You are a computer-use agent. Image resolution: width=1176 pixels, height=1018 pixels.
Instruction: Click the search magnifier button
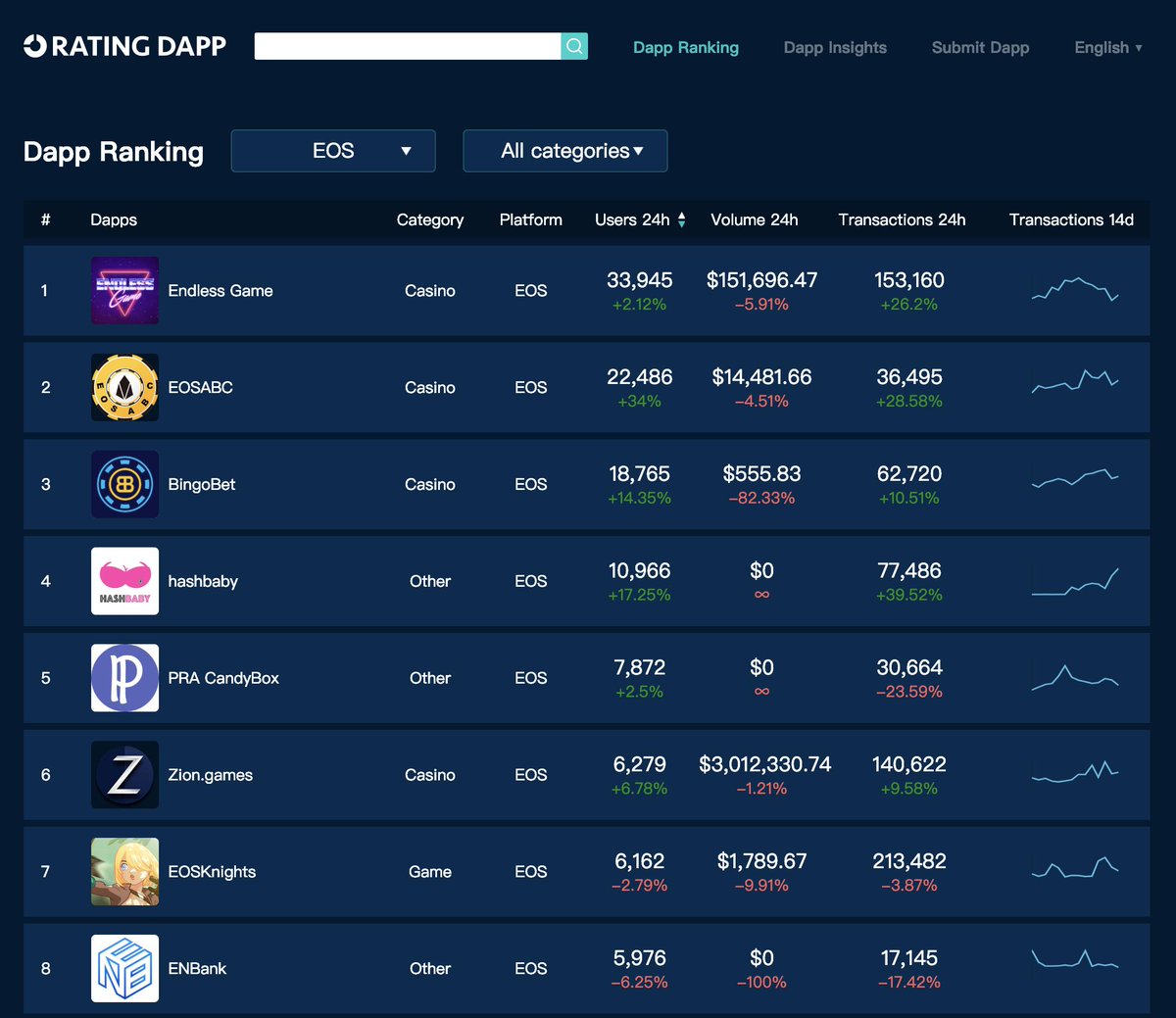tap(574, 46)
